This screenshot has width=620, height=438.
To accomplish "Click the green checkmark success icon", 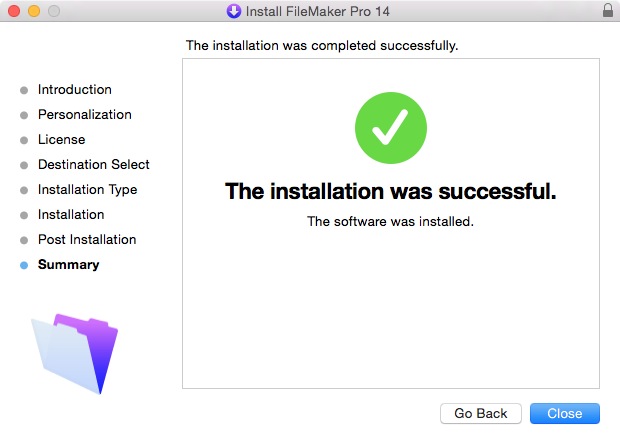I will click(391, 128).
